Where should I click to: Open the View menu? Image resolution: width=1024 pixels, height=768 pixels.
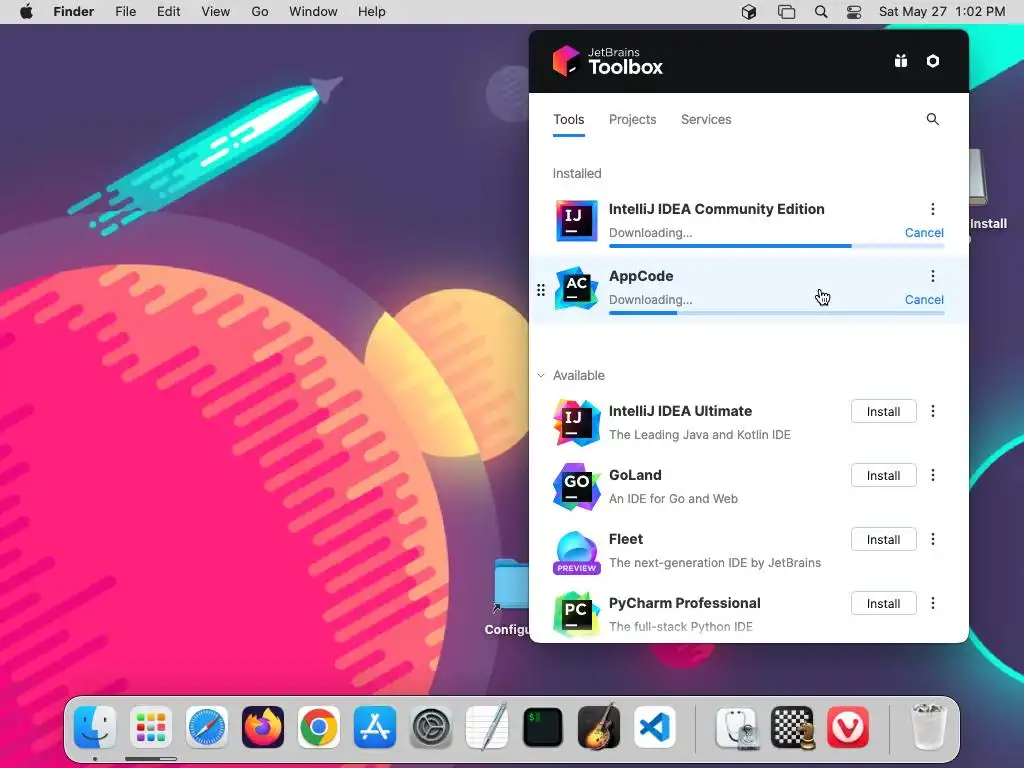(216, 12)
